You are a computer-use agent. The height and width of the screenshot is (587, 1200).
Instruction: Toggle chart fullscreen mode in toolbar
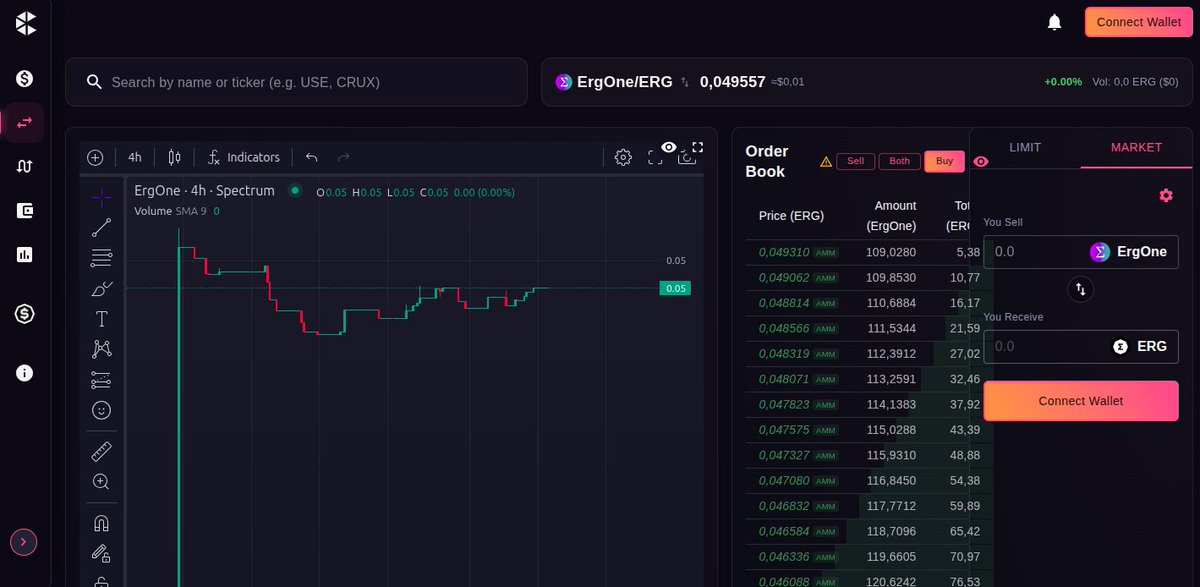tap(655, 157)
